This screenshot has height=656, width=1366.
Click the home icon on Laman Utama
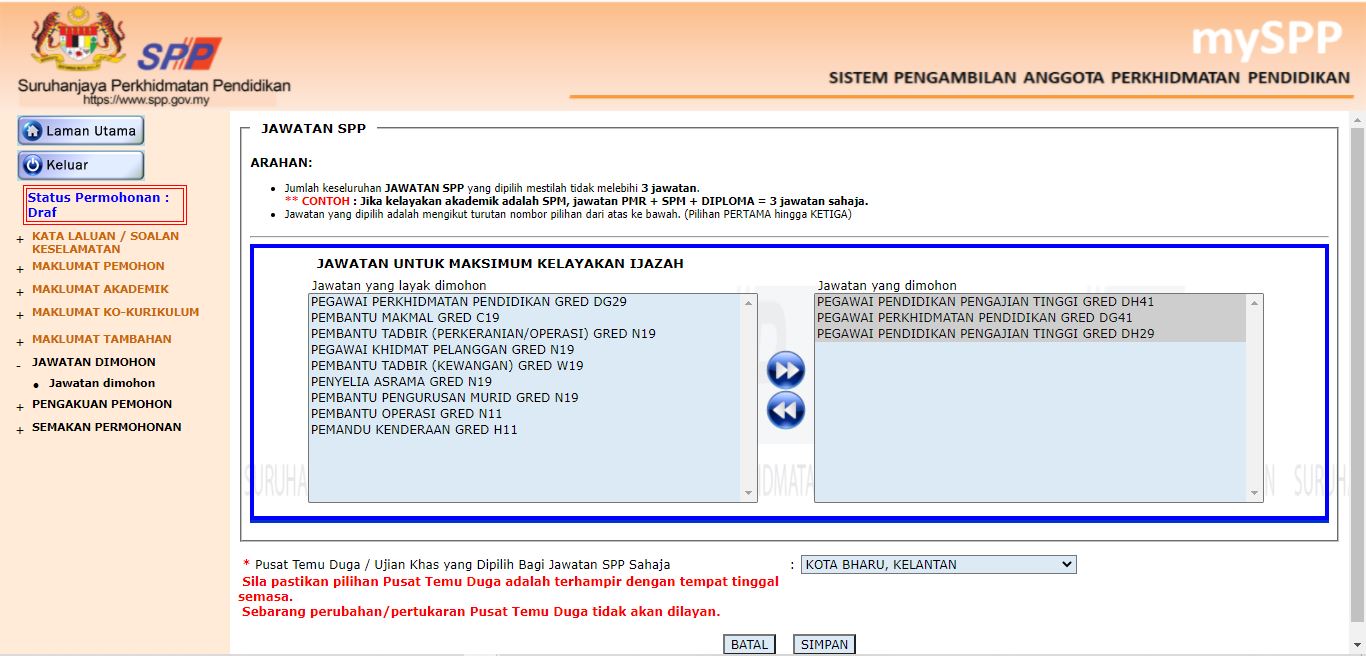33,131
